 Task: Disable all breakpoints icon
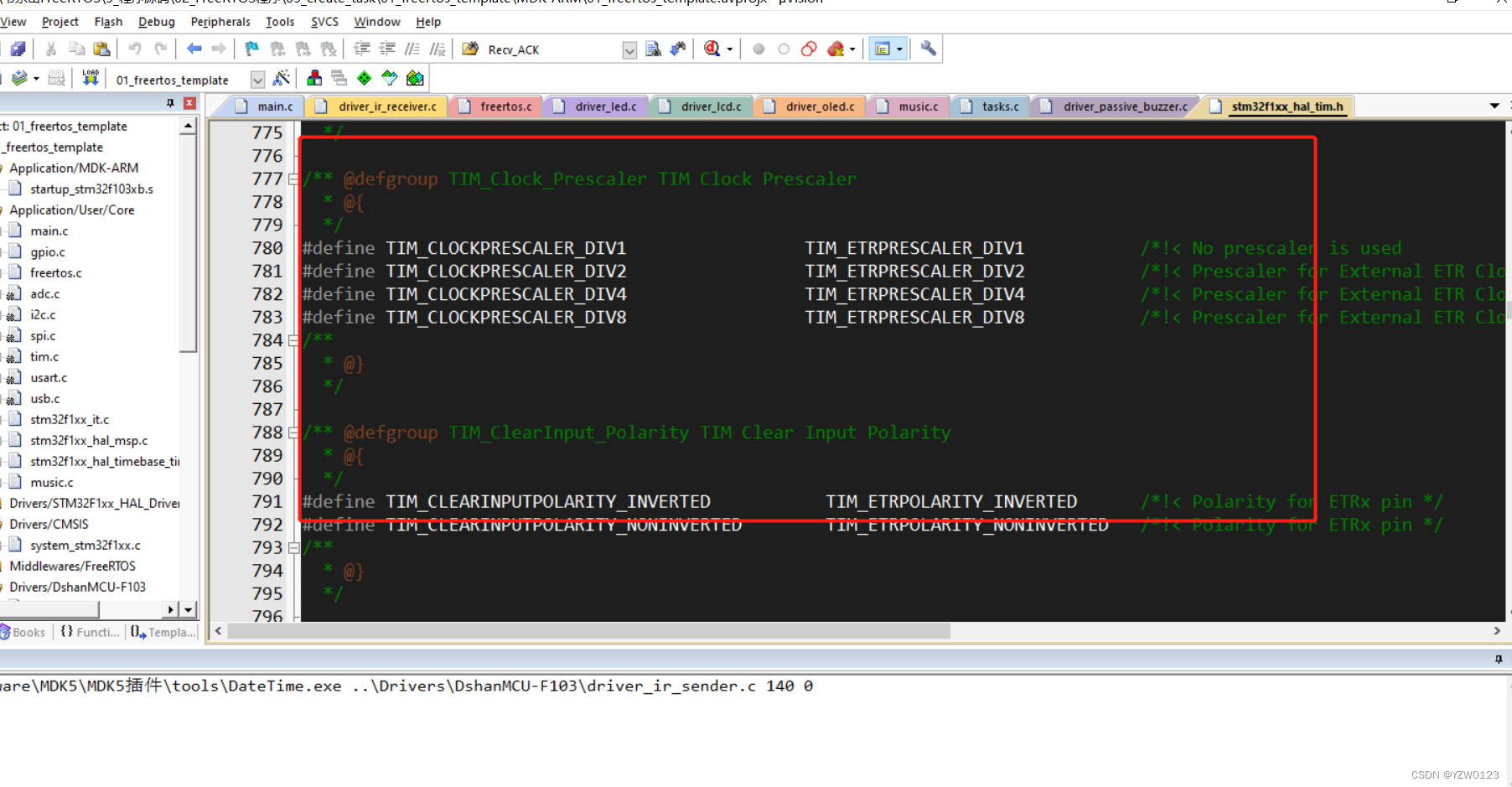click(809, 49)
